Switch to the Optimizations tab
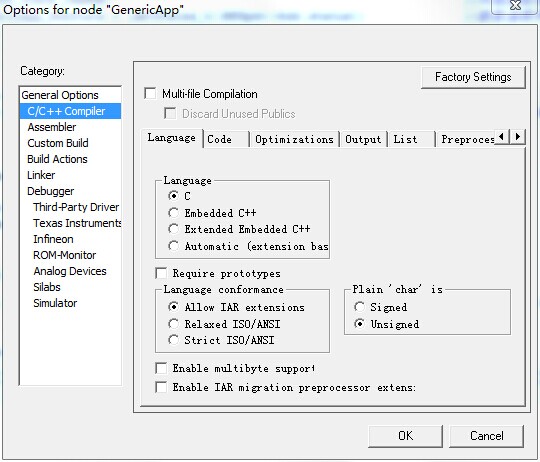 coord(294,139)
